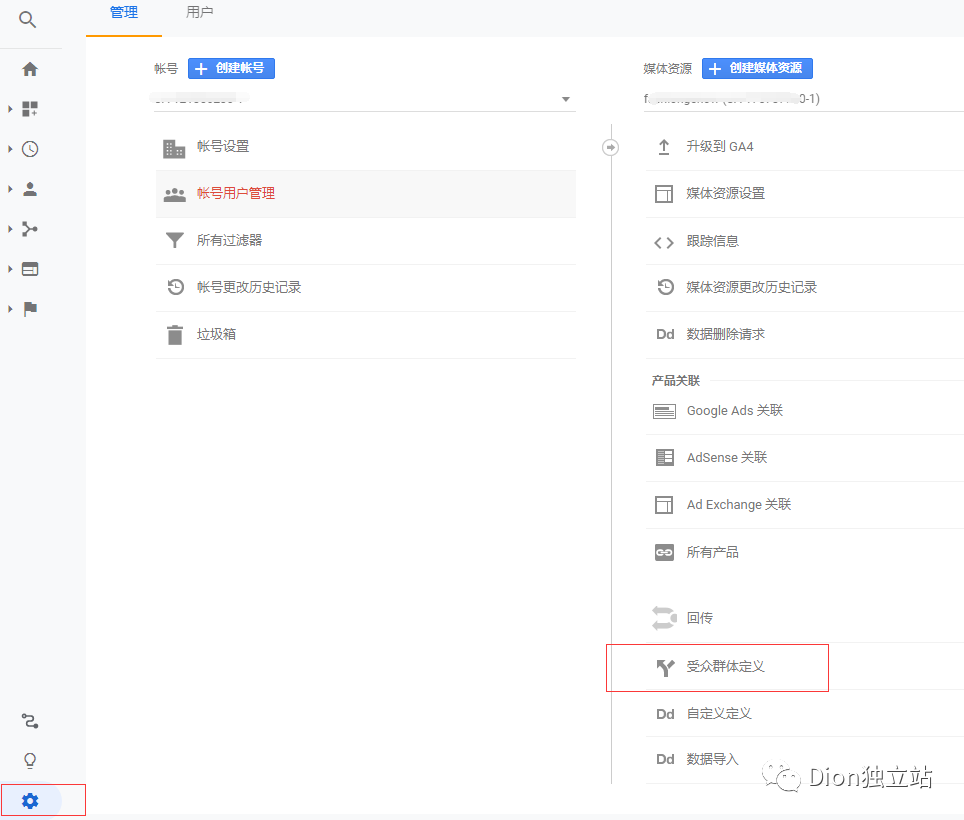Image resolution: width=964 pixels, height=820 pixels.
Task: Click the audience person icon in sidebar
Action: (30, 189)
